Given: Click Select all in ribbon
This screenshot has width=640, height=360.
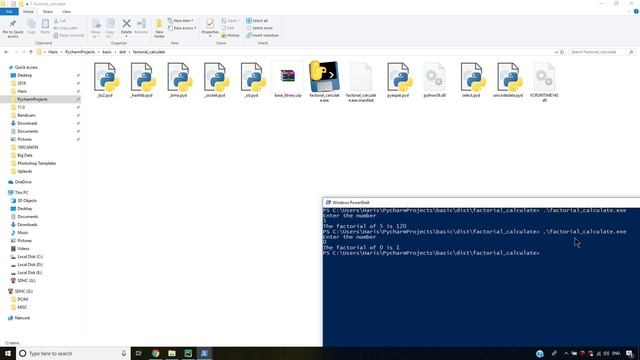Looking at the screenshot, I should point(257,20).
